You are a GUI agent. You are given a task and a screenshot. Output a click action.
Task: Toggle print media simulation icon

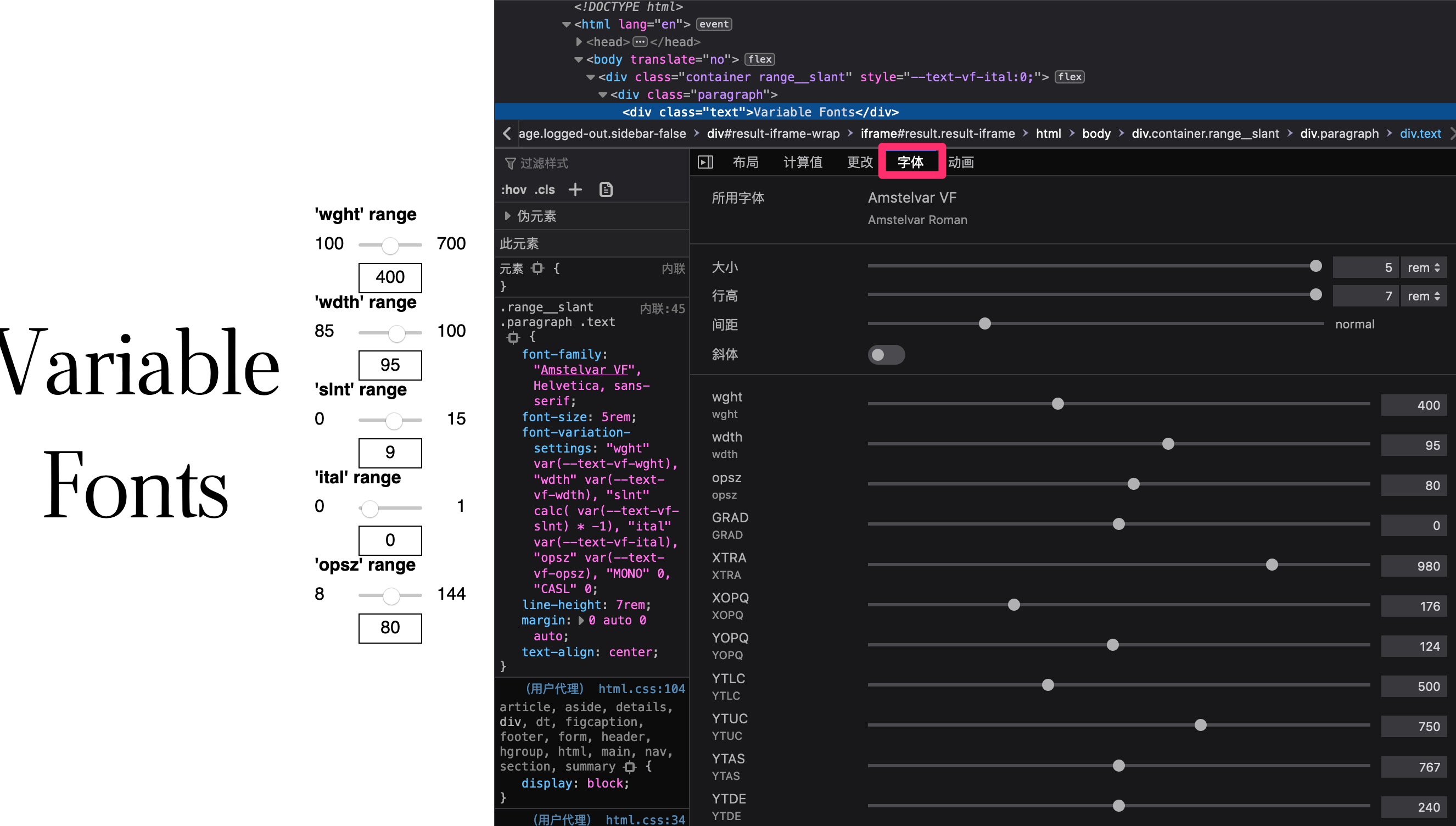[606, 189]
